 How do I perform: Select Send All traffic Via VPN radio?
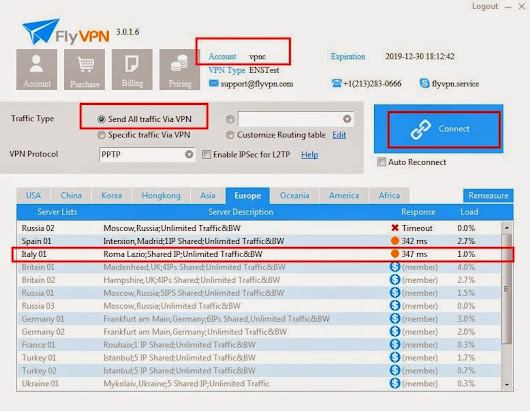coord(101,119)
